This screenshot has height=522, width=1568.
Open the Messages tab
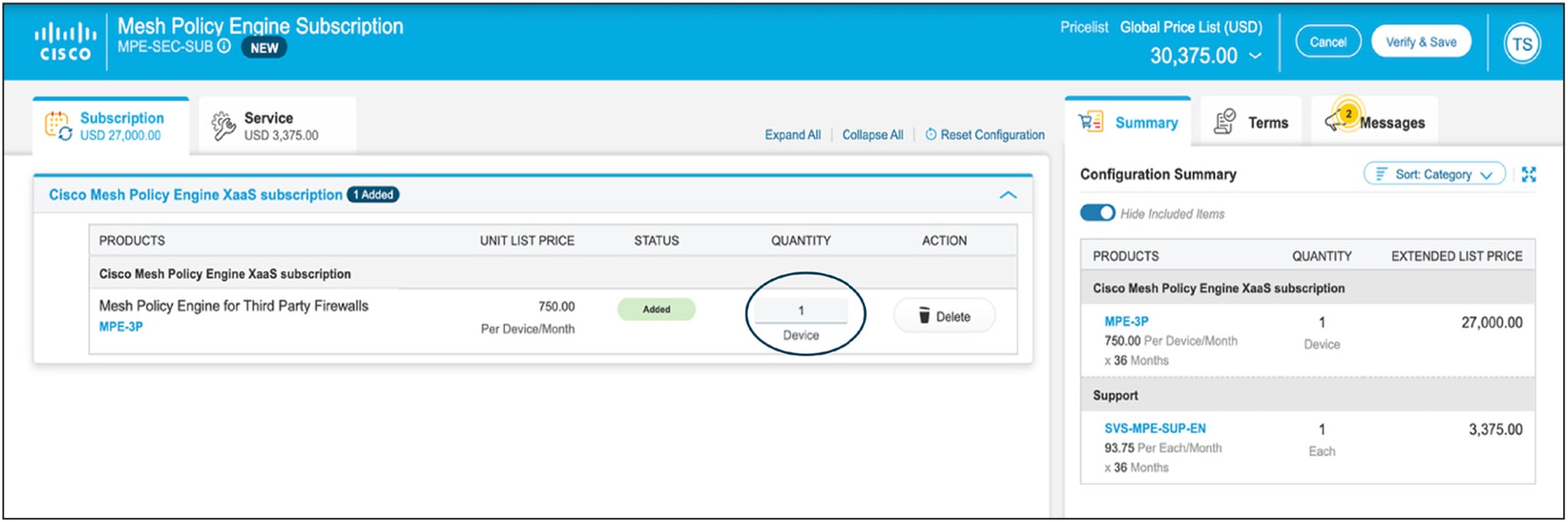(1374, 123)
